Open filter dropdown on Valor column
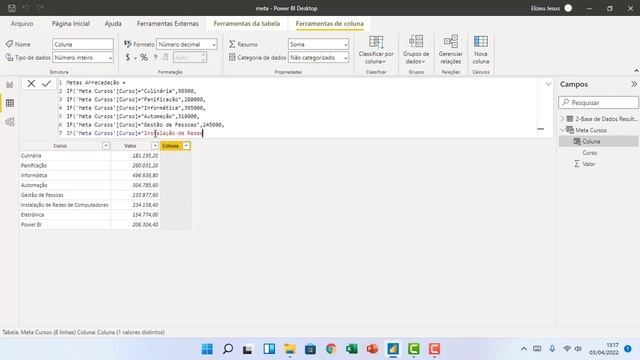 [x=155, y=146]
